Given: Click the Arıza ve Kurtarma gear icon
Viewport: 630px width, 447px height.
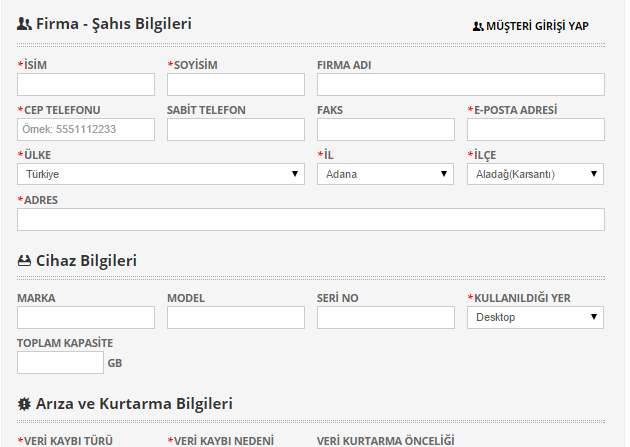Looking at the screenshot, I should coord(24,404).
